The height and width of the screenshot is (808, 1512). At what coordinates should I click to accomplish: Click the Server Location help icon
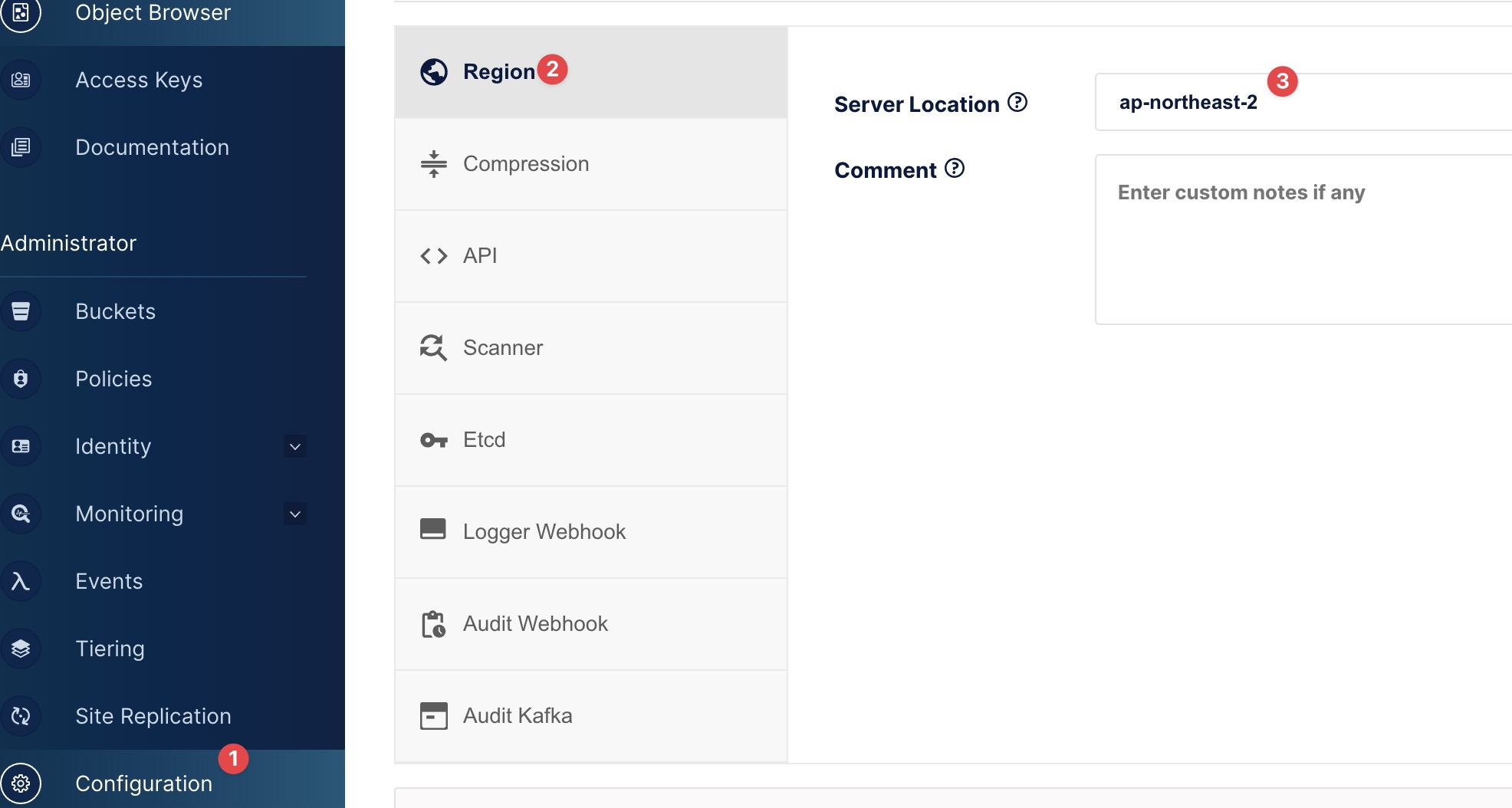(x=1017, y=102)
